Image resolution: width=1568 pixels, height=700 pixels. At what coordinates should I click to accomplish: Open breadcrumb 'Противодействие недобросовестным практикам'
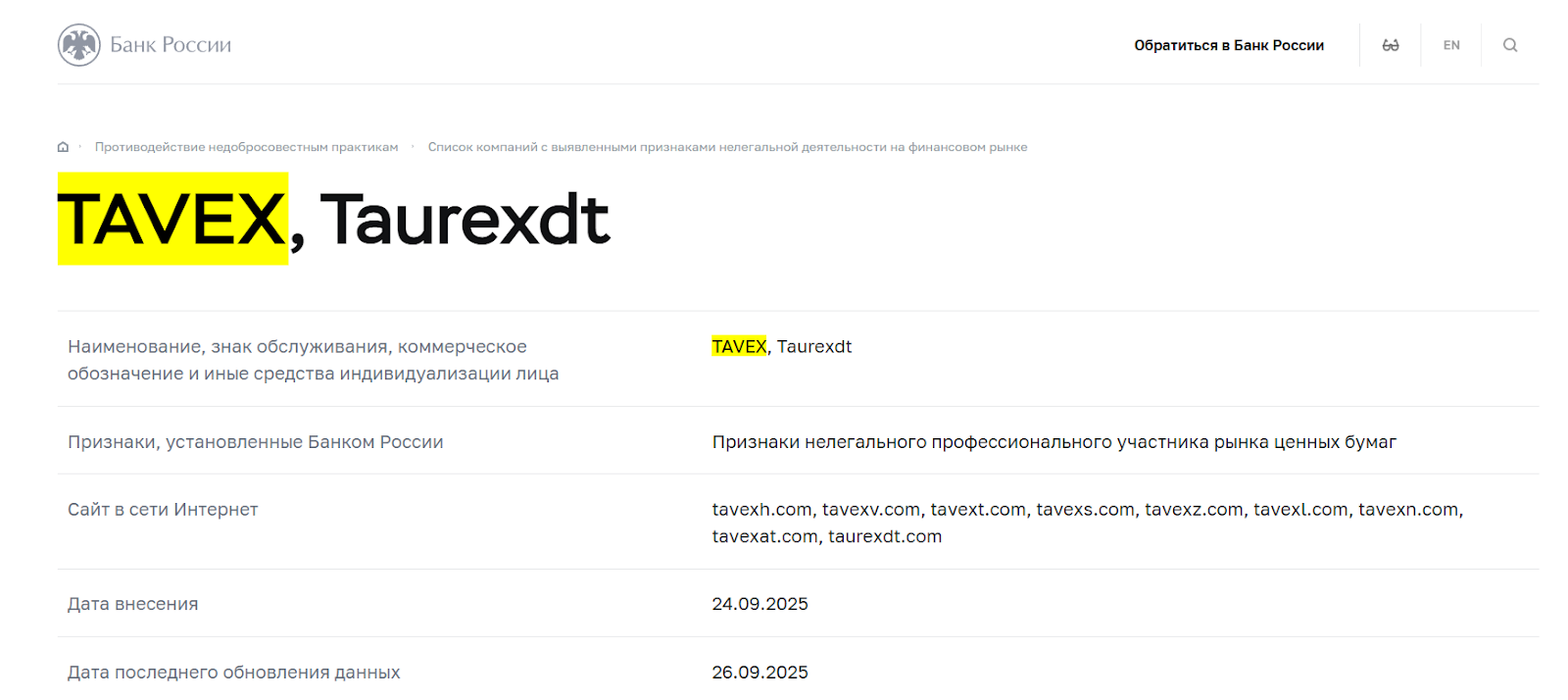(246, 147)
